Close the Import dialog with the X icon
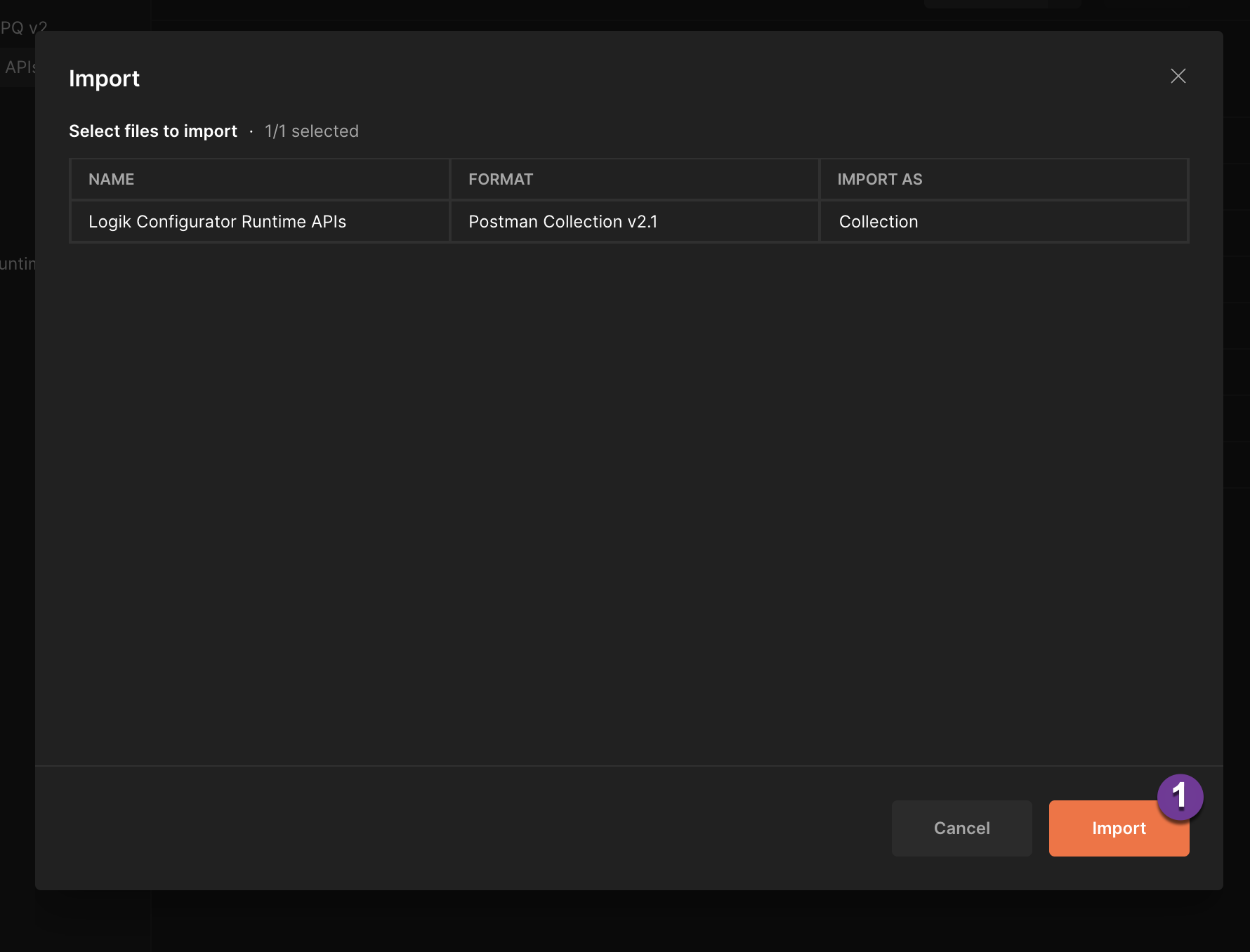The width and height of the screenshot is (1250, 952). click(x=1178, y=77)
